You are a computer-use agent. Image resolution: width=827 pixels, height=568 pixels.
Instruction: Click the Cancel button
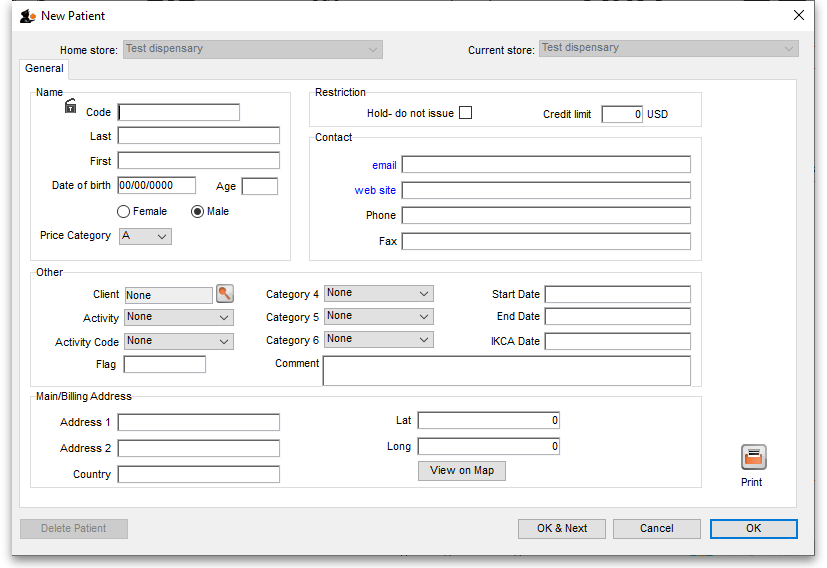(x=656, y=528)
